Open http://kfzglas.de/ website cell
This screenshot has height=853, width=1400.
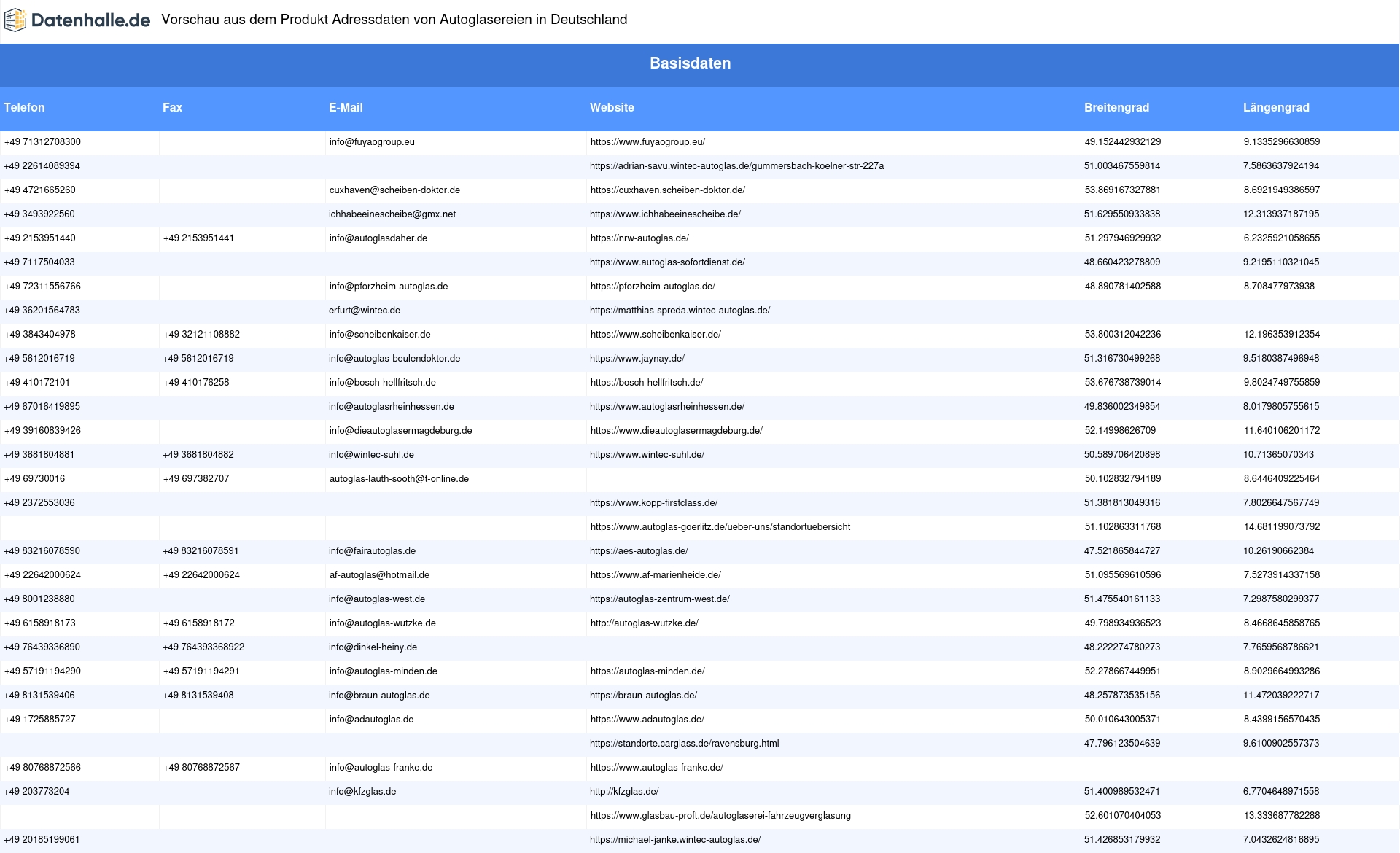tap(624, 792)
